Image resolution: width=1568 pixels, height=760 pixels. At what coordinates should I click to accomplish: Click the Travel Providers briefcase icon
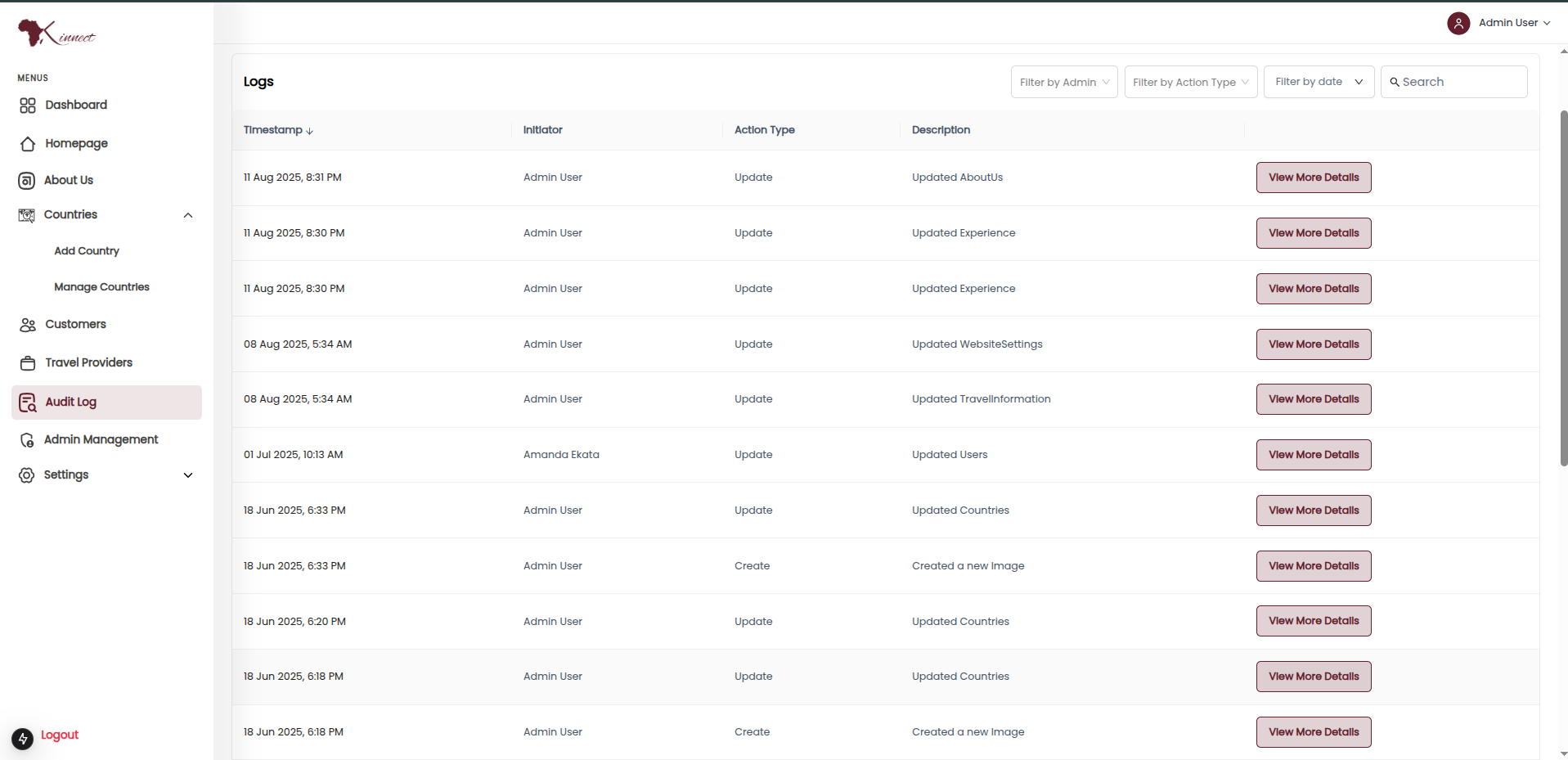pyautogui.click(x=27, y=362)
